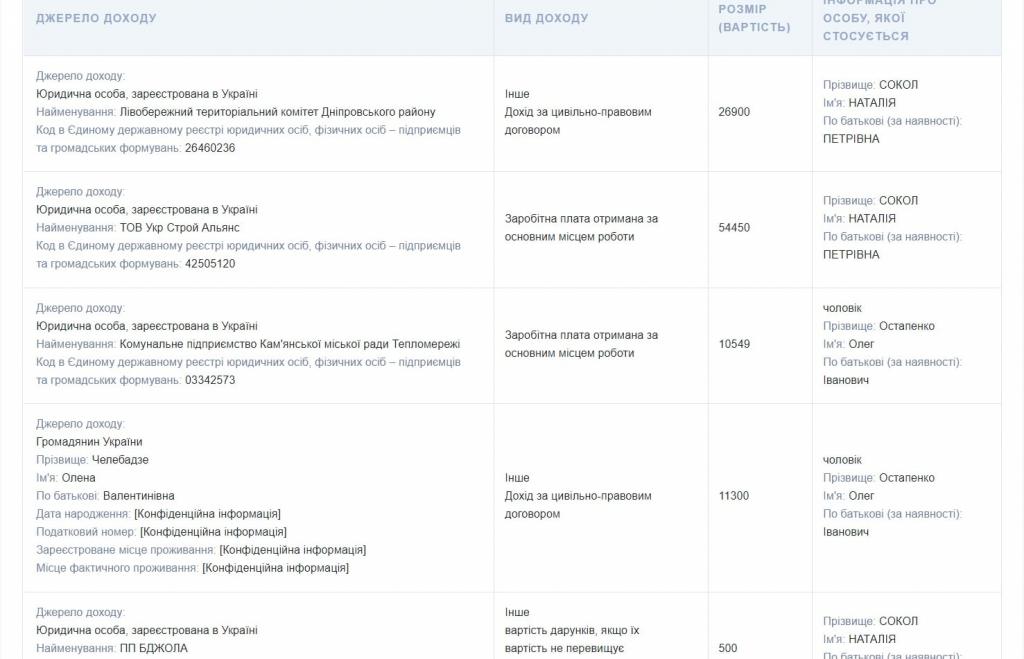This screenshot has height=659, width=1024.
Task: Click the РОЗМІР (ВАРТІСТЬ) column header
Action: (754, 18)
